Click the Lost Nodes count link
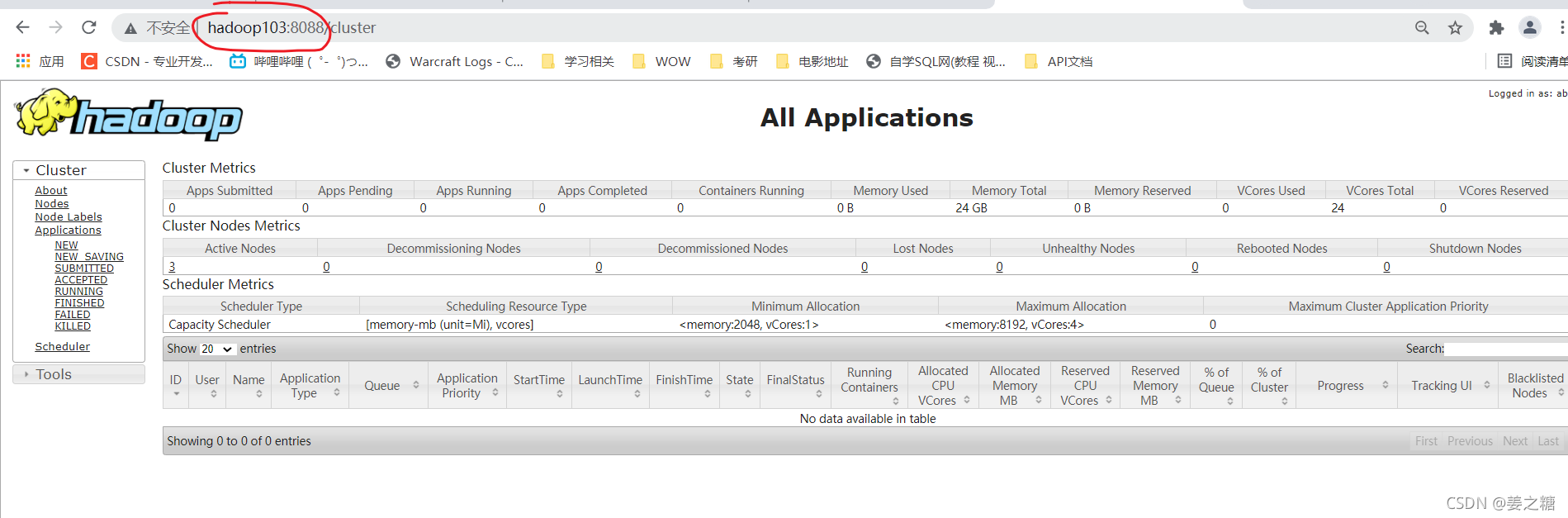This screenshot has height=518, width=1568. [865, 267]
